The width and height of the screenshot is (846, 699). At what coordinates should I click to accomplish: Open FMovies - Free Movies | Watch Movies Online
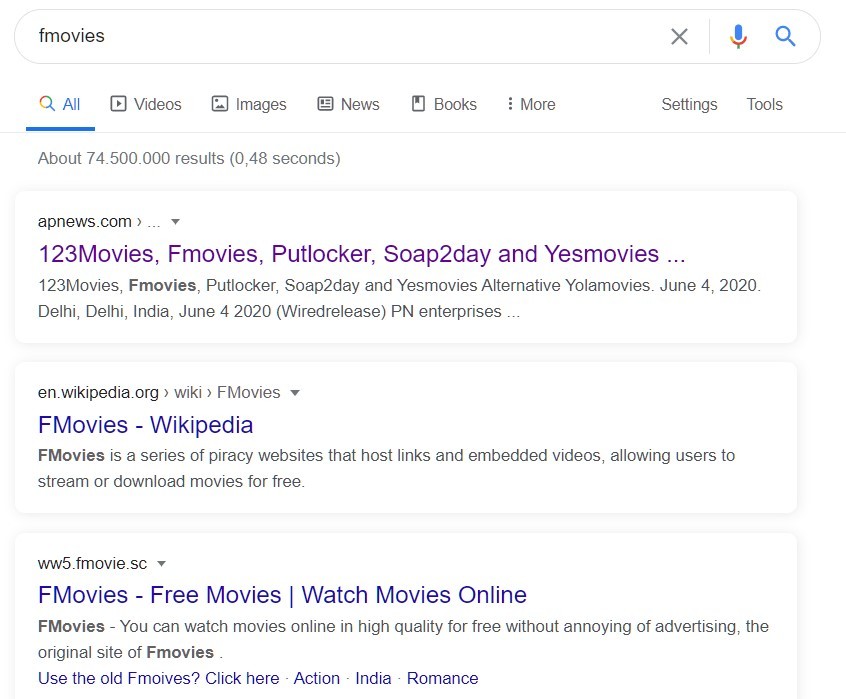click(282, 595)
